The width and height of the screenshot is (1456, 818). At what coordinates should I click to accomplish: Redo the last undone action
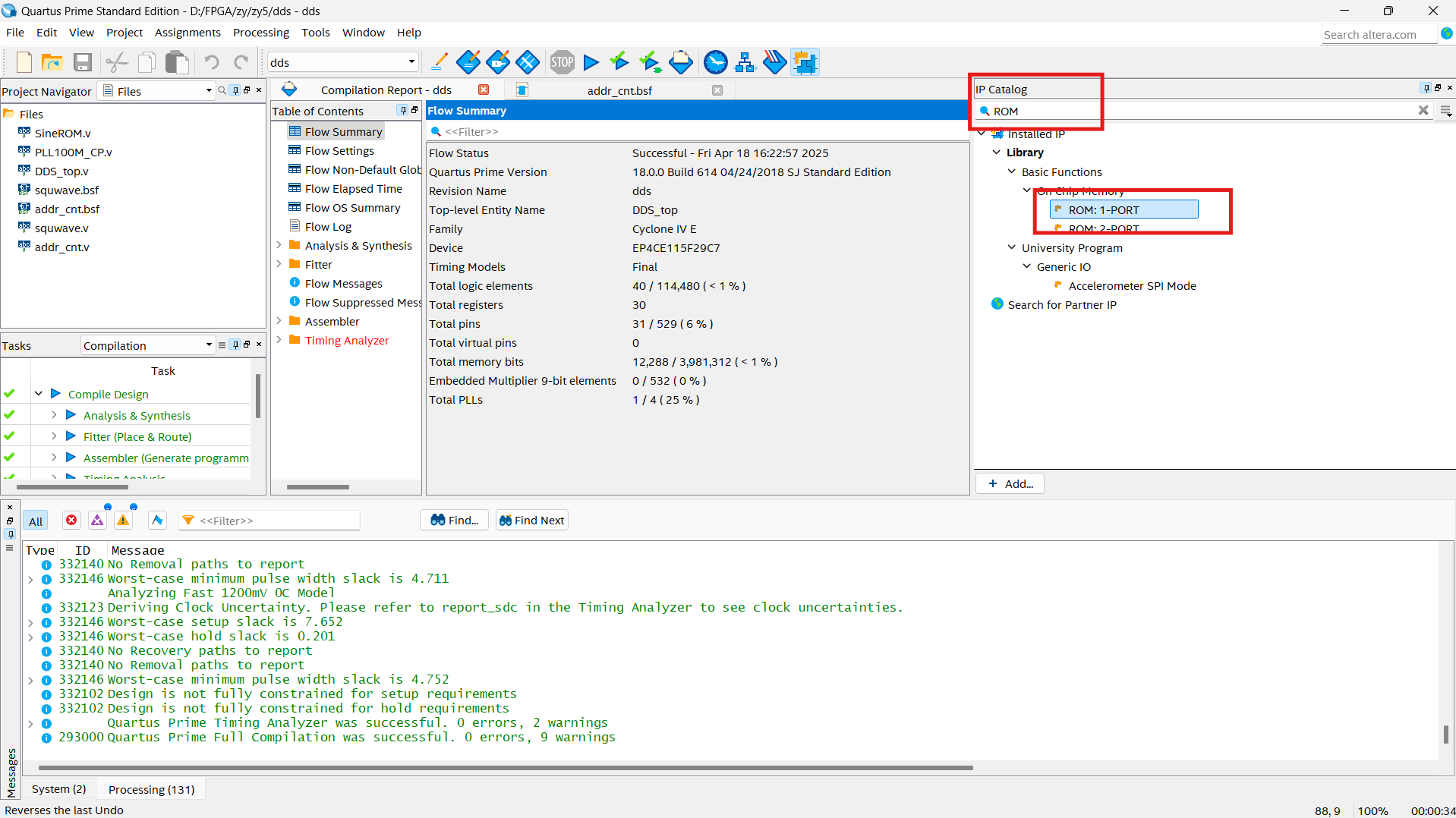pos(241,62)
